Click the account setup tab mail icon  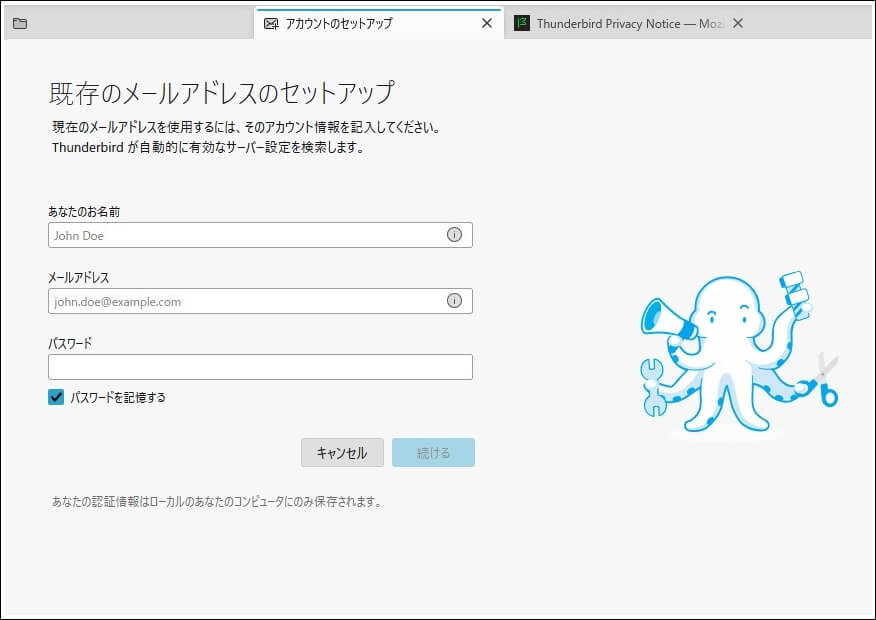(271, 23)
